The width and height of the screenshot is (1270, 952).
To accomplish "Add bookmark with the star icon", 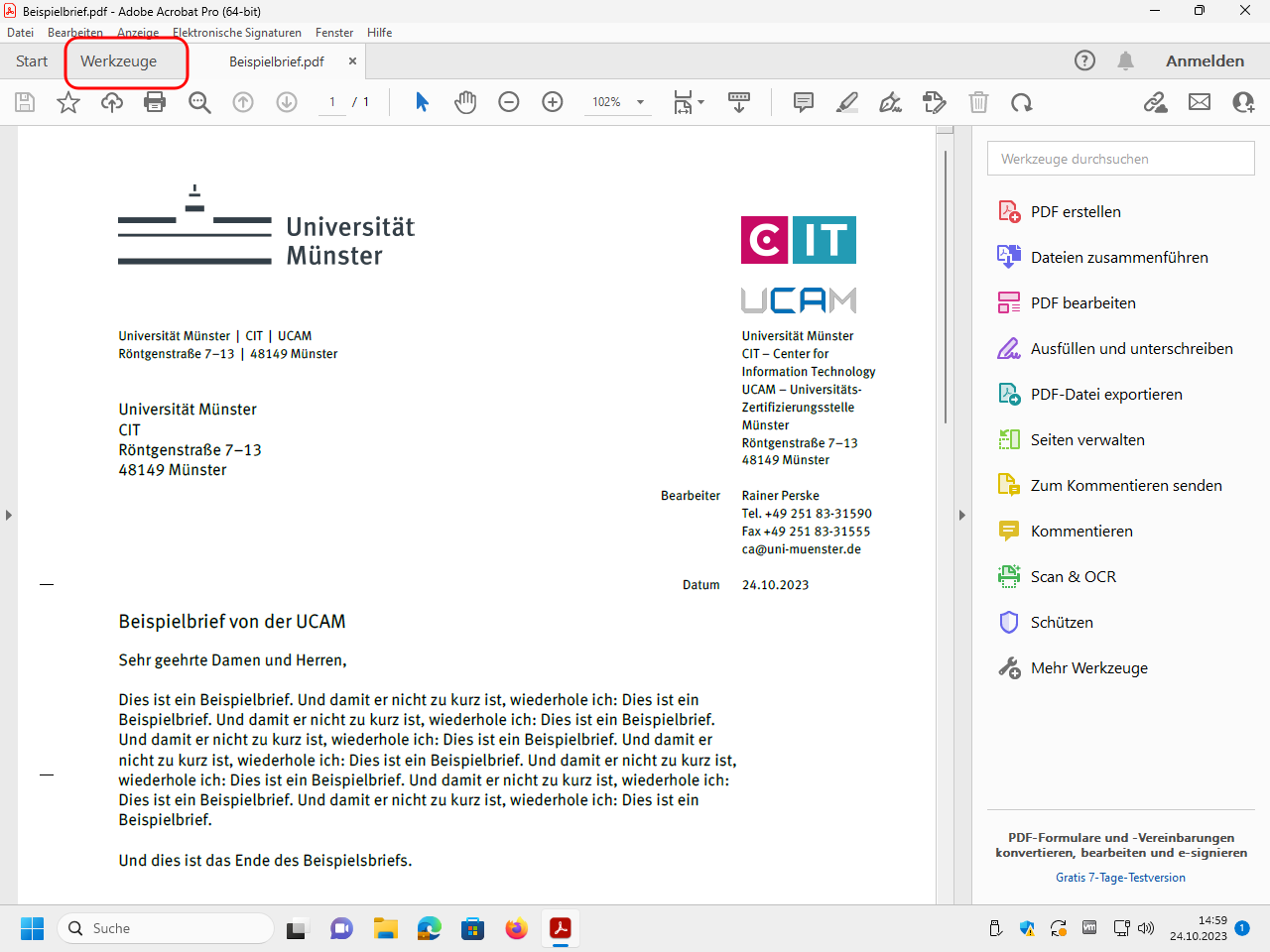I will pos(68,102).
